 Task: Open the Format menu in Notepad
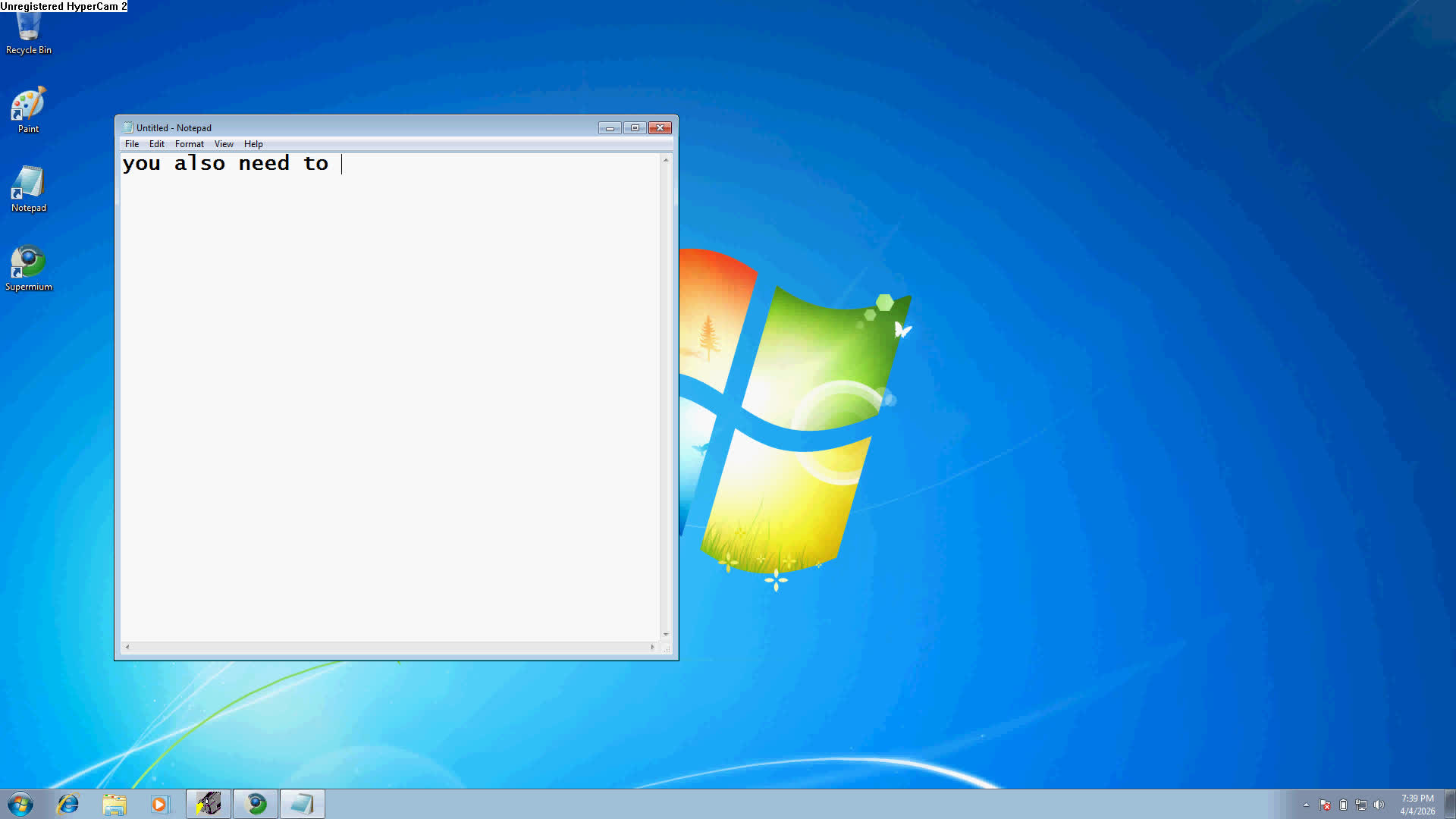tap(190, 144)
